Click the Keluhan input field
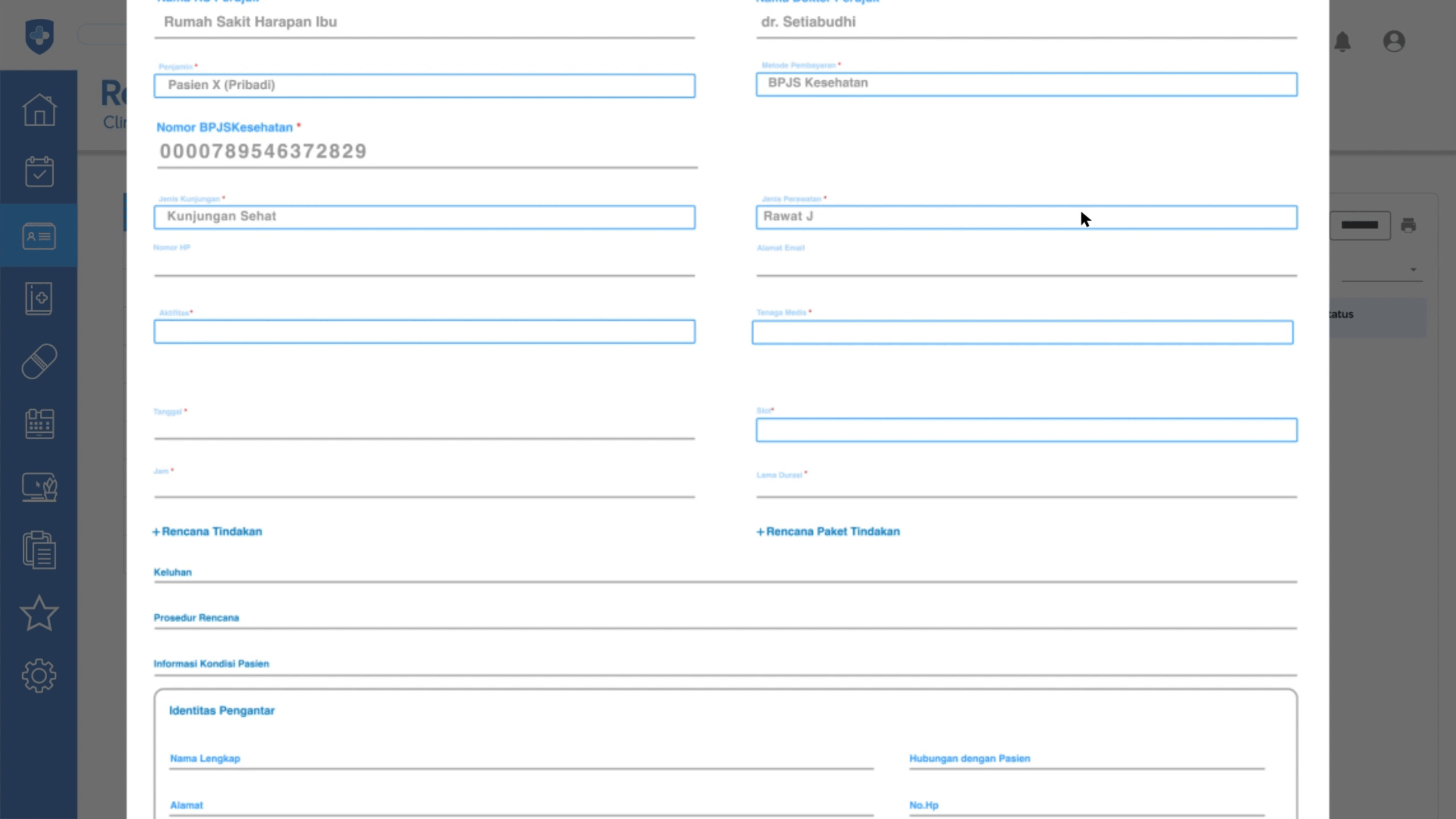This screenshot has width=1456, height=819. point(725,573)
